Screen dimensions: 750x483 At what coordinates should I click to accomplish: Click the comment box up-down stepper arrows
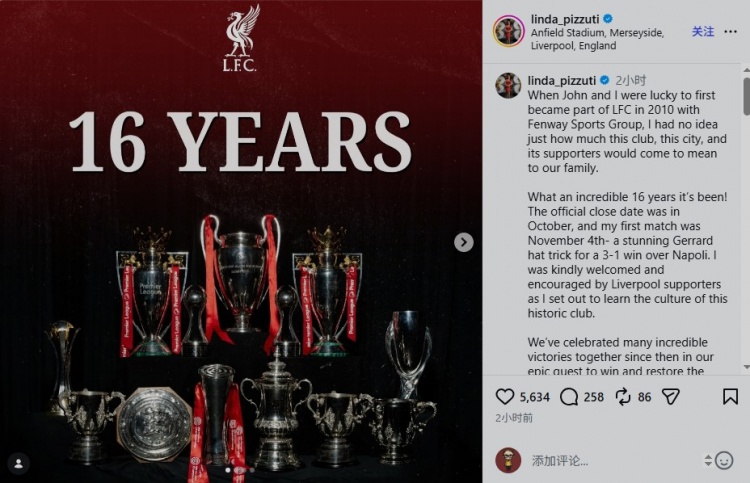(708, 461)
